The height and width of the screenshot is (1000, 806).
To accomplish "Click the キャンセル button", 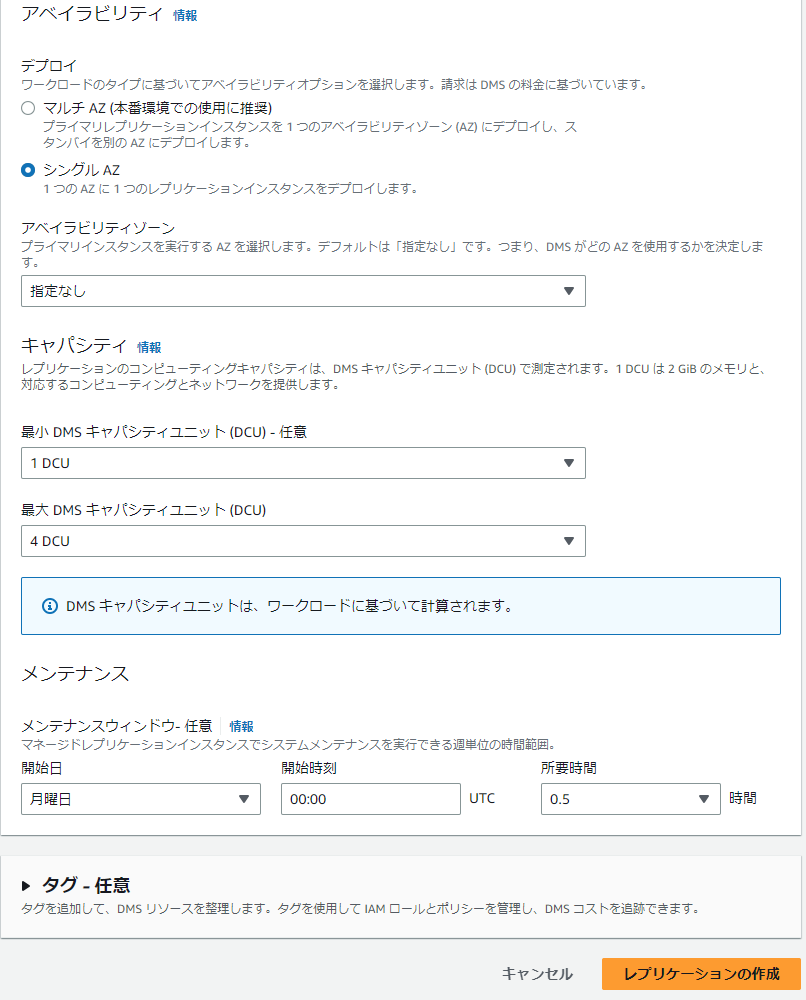I will (537, 974).
